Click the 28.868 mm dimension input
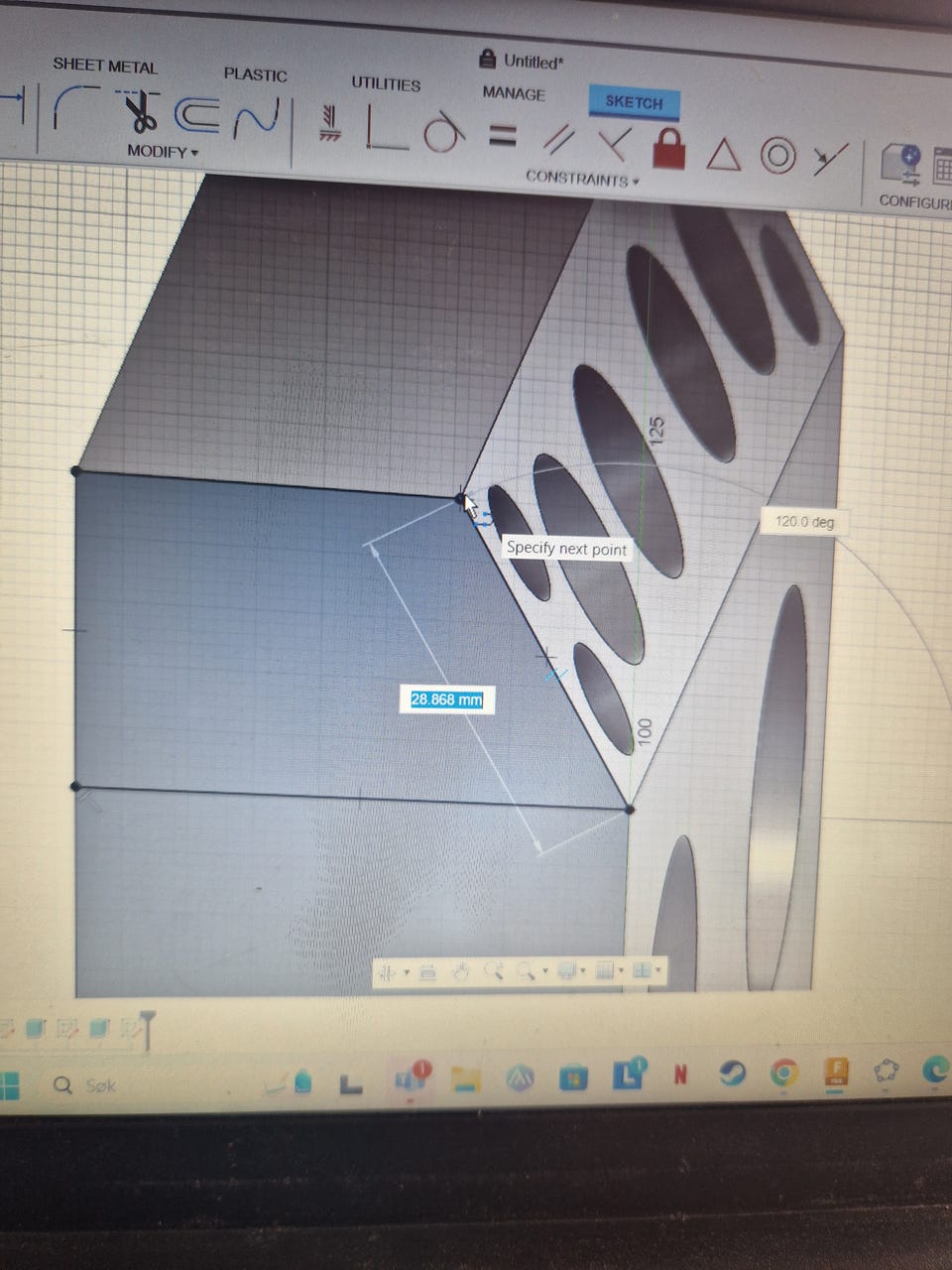Image resolution: width=952 pixels, height=1270 pixels. [x=446, y=699]
